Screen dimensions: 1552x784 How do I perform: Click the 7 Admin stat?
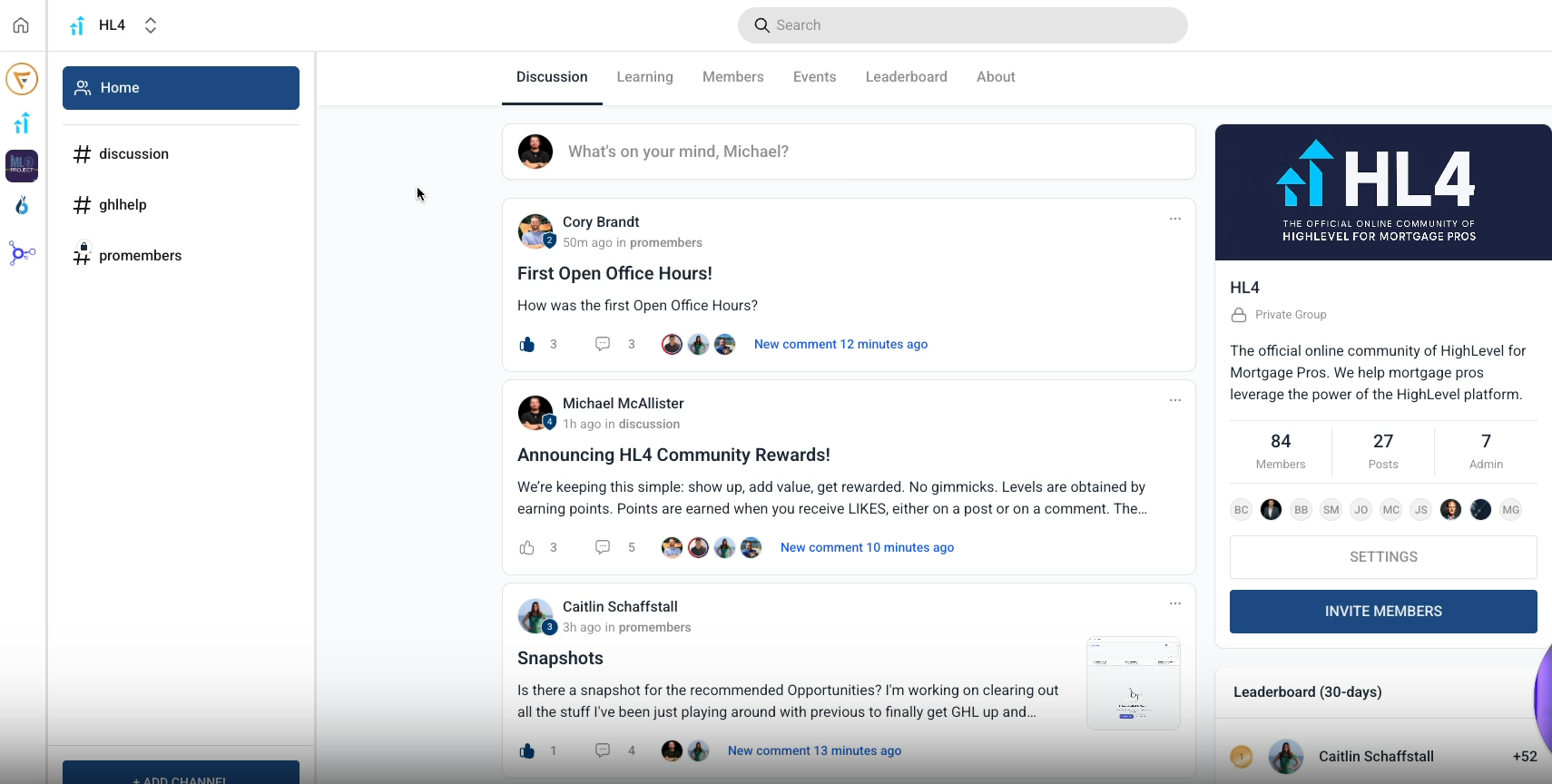tap(1486, 451)
